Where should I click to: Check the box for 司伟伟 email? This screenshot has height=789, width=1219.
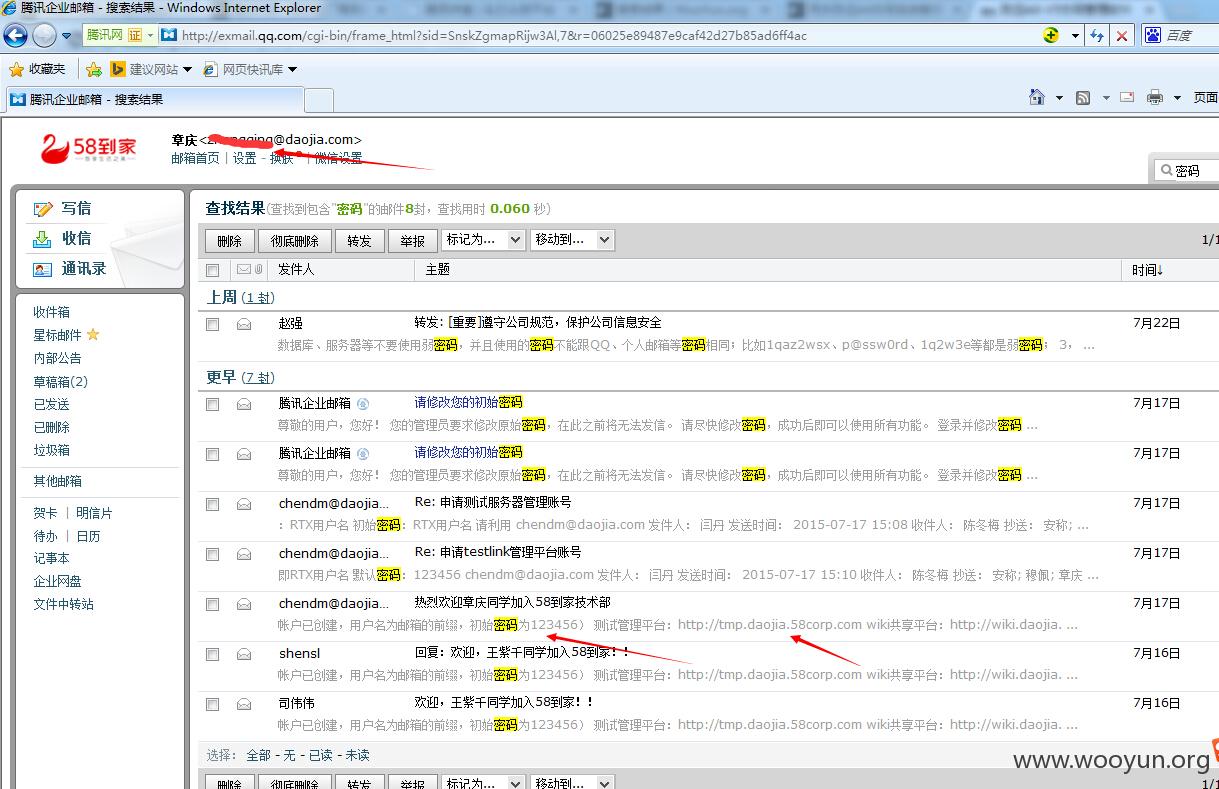tap(212, 704)
